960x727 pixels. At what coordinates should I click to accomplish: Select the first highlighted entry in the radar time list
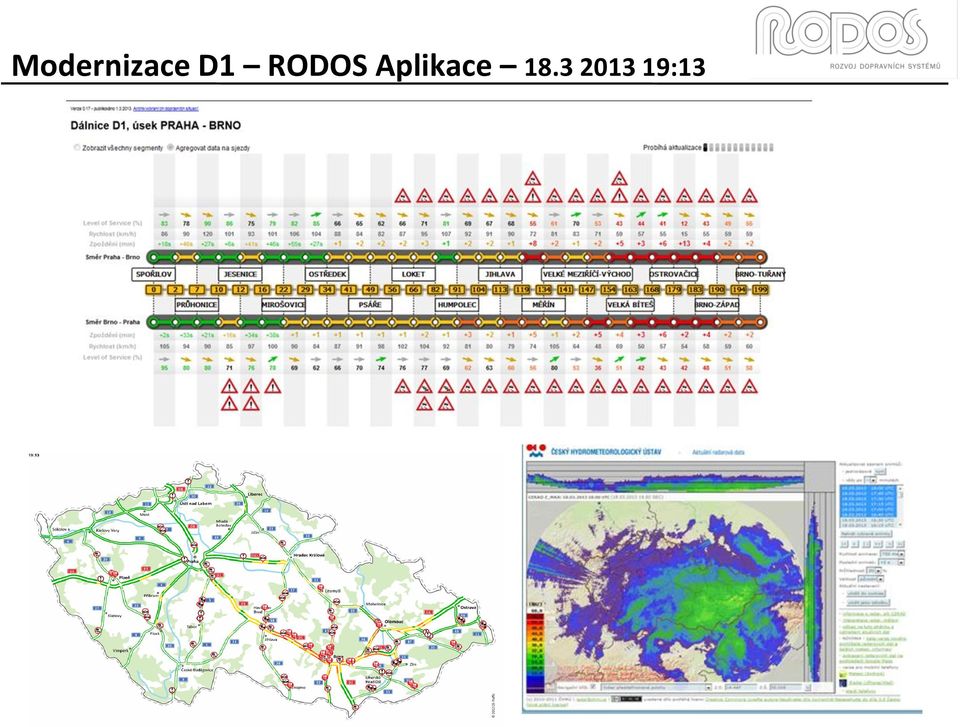coord(868,488)
